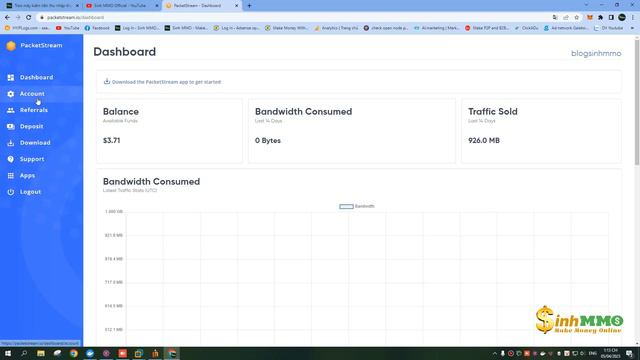Click the sidebar Download arrow icon
The height and width of the screenshot is (360, 640).
(11, 143)
